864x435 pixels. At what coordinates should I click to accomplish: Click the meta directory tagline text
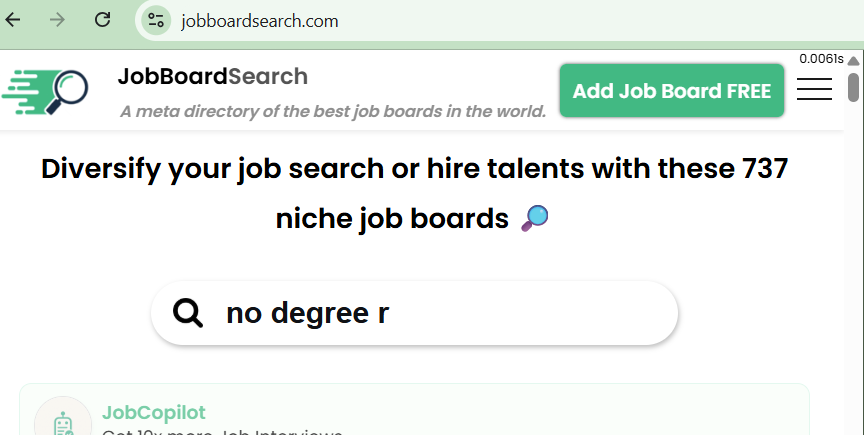333,111
